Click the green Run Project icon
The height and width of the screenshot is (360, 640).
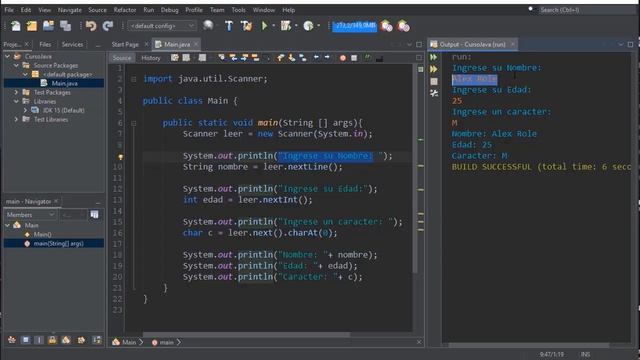[264, 26]
